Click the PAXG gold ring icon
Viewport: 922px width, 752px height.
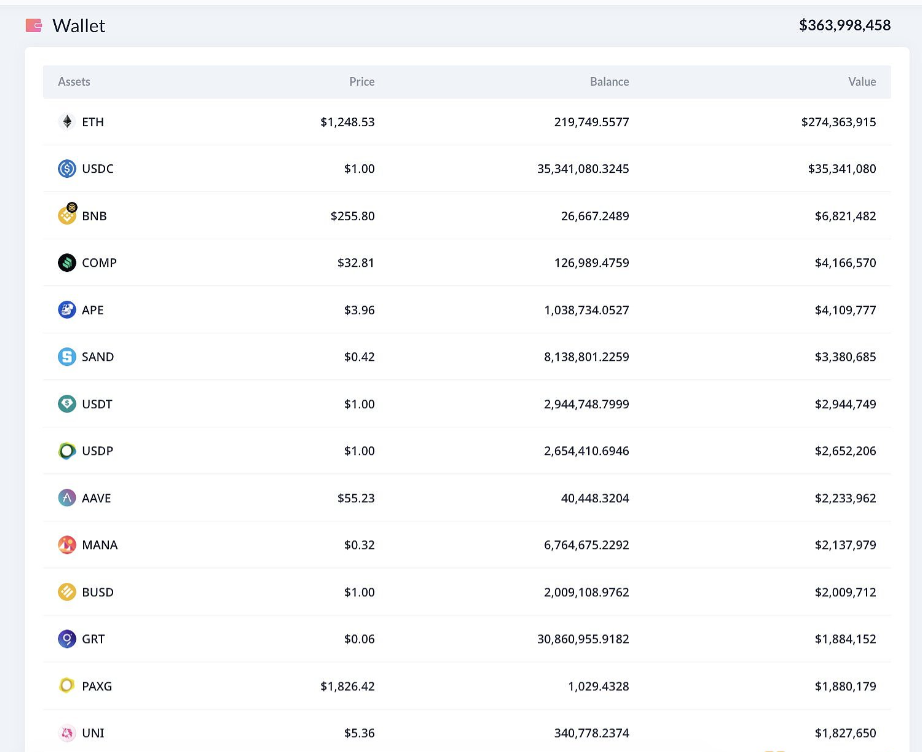[x=67, y=686]
